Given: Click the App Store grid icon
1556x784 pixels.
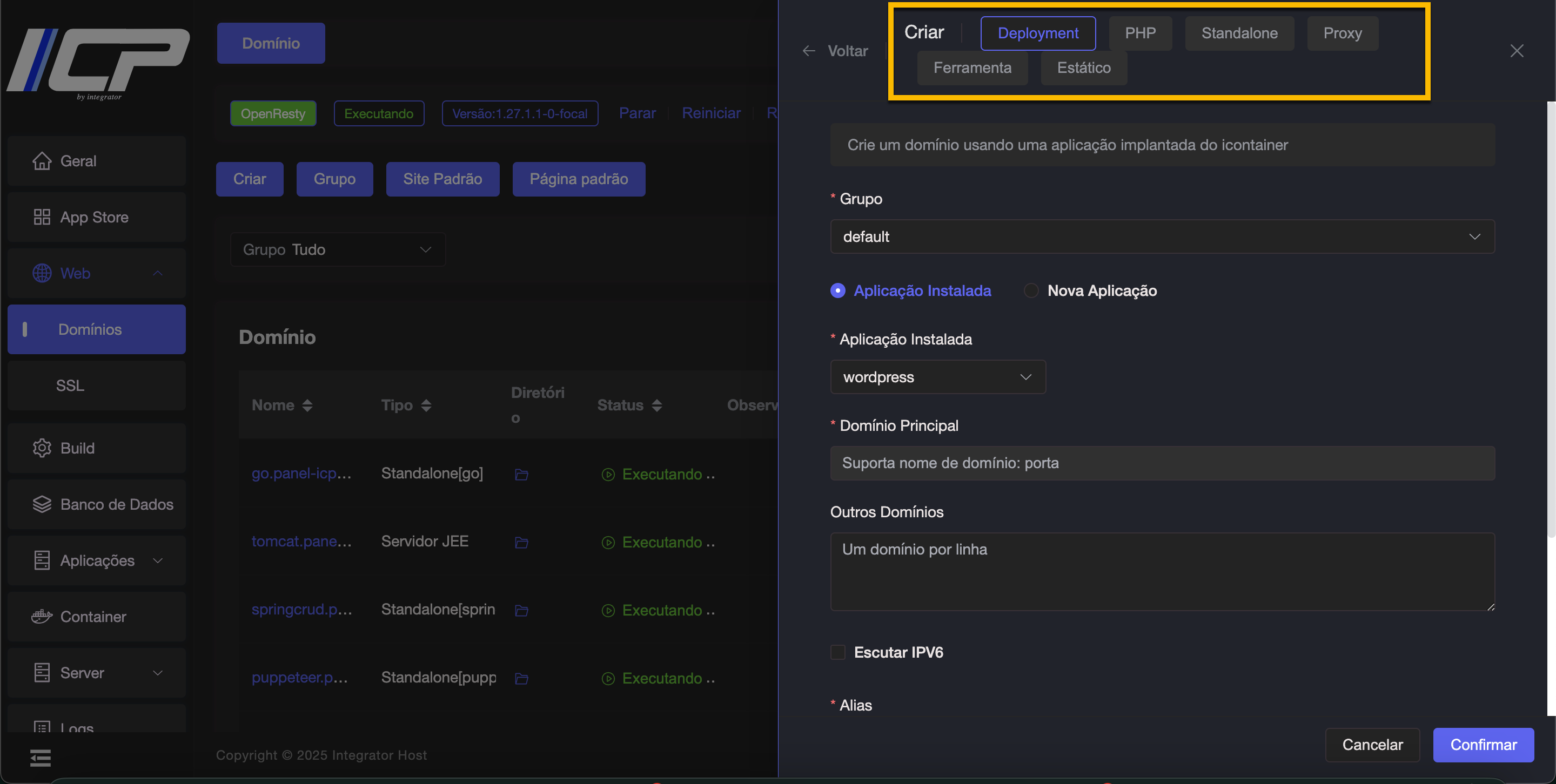Looking at the screenshot, I should [x=42, y=217].
